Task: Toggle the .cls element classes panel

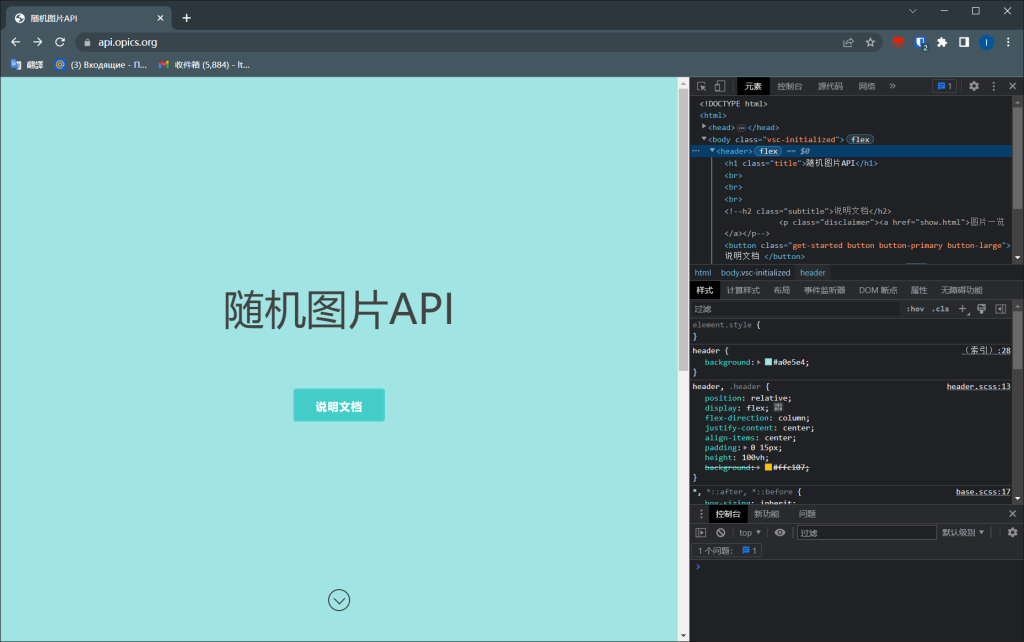Action: [x=940, y=309]
